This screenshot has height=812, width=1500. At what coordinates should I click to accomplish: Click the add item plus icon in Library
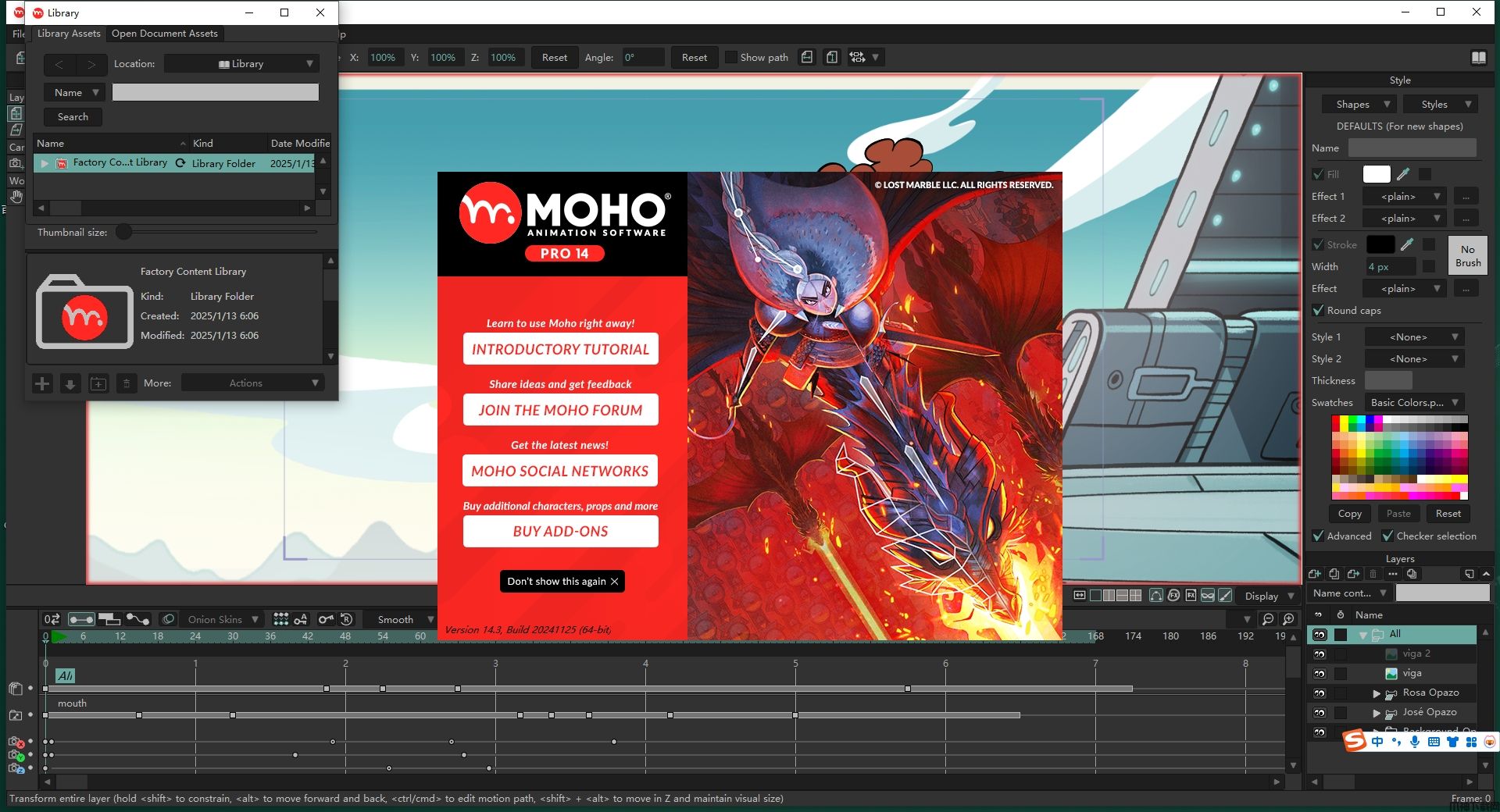pos(42,383)
